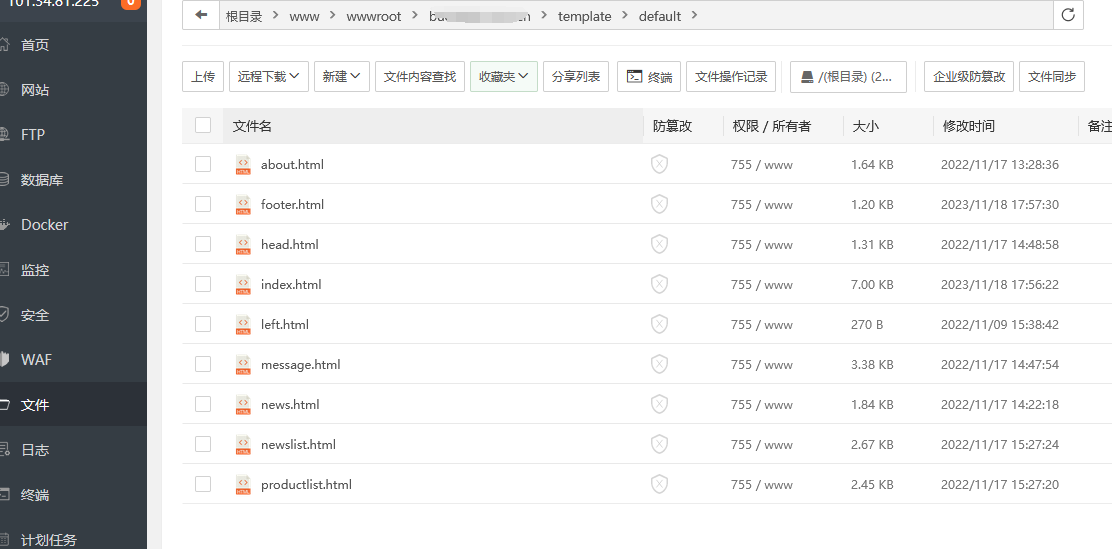Toggle tamper-proof shield for left.html

[x=660, y=325]
